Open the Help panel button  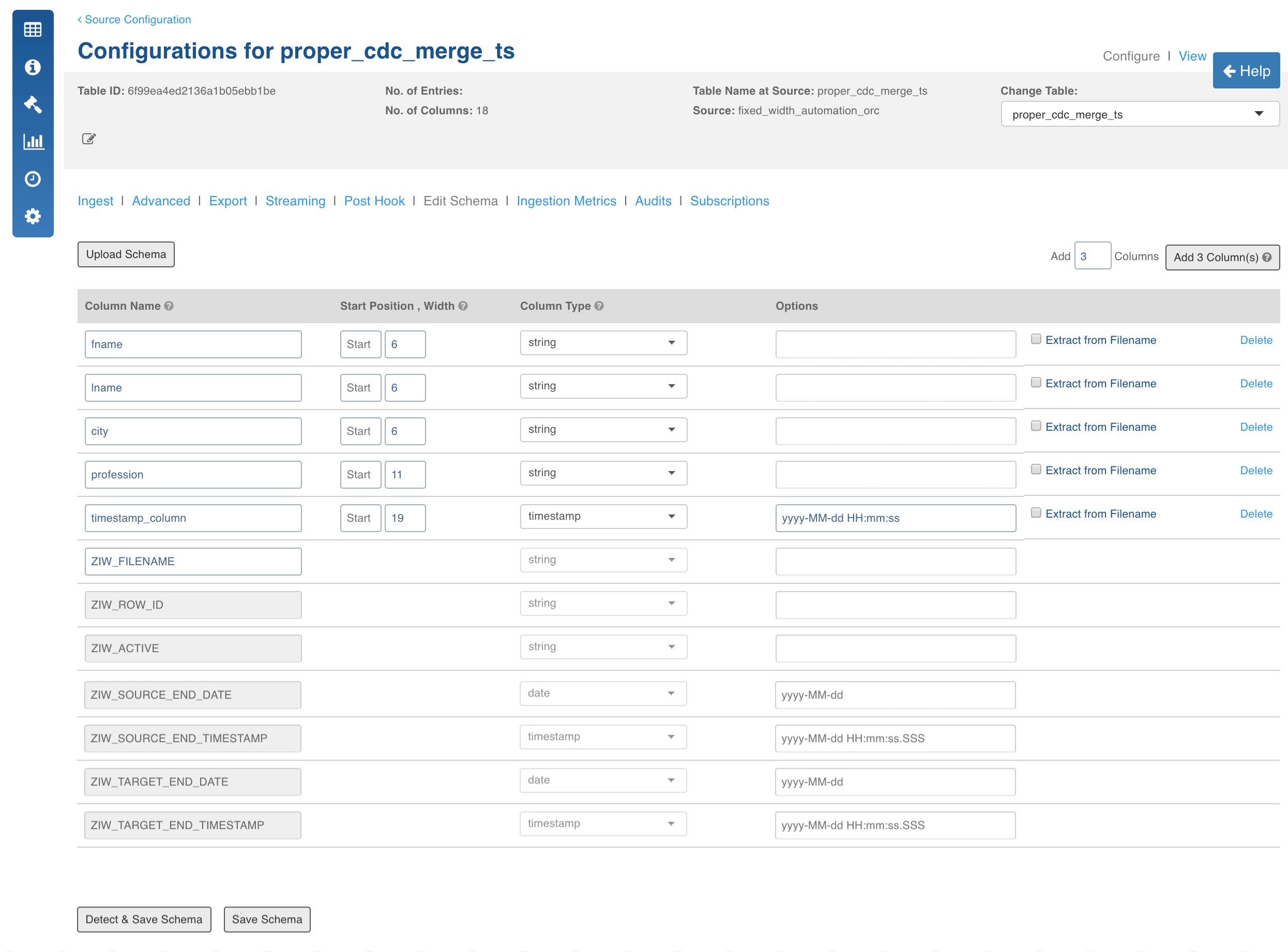1246,70
